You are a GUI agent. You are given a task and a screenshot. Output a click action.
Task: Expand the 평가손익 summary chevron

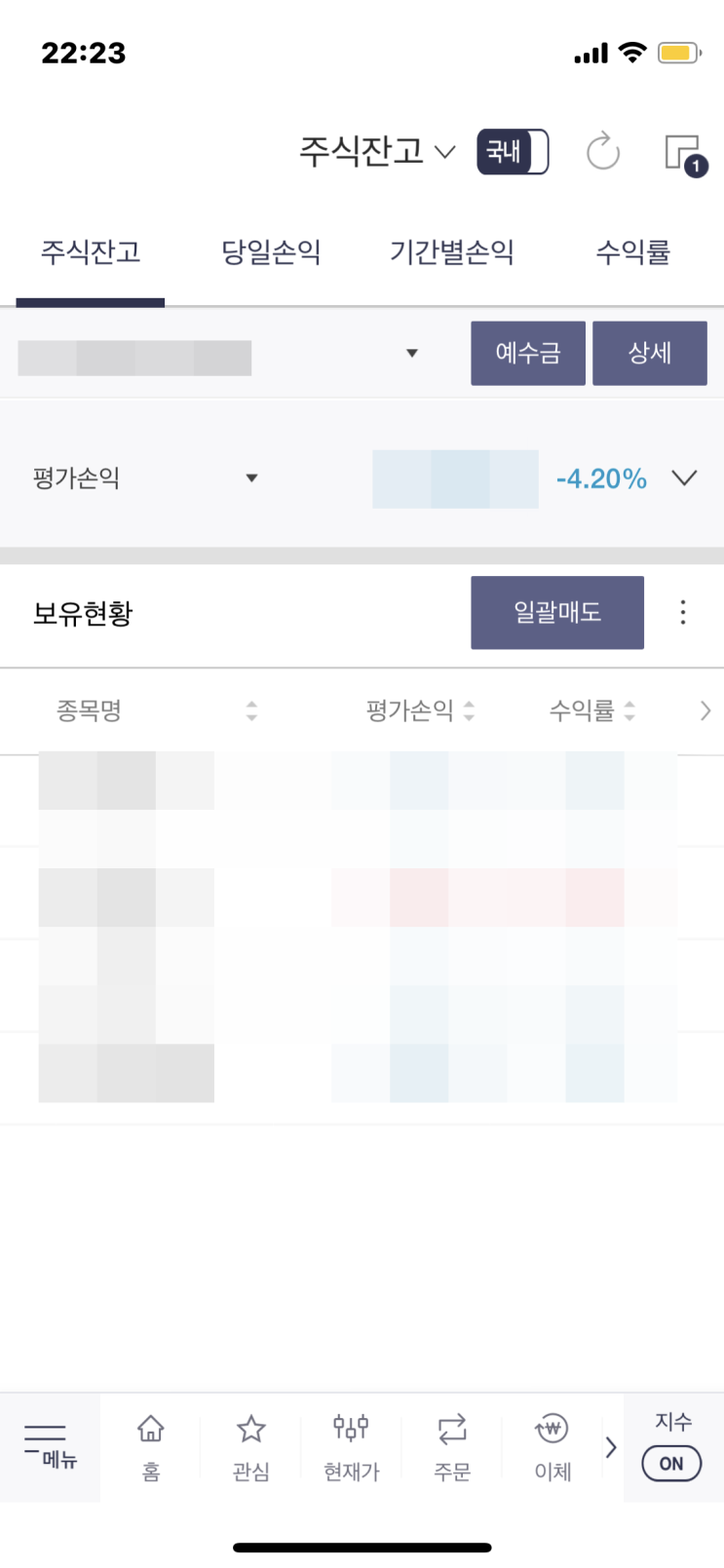pos(685,478)
